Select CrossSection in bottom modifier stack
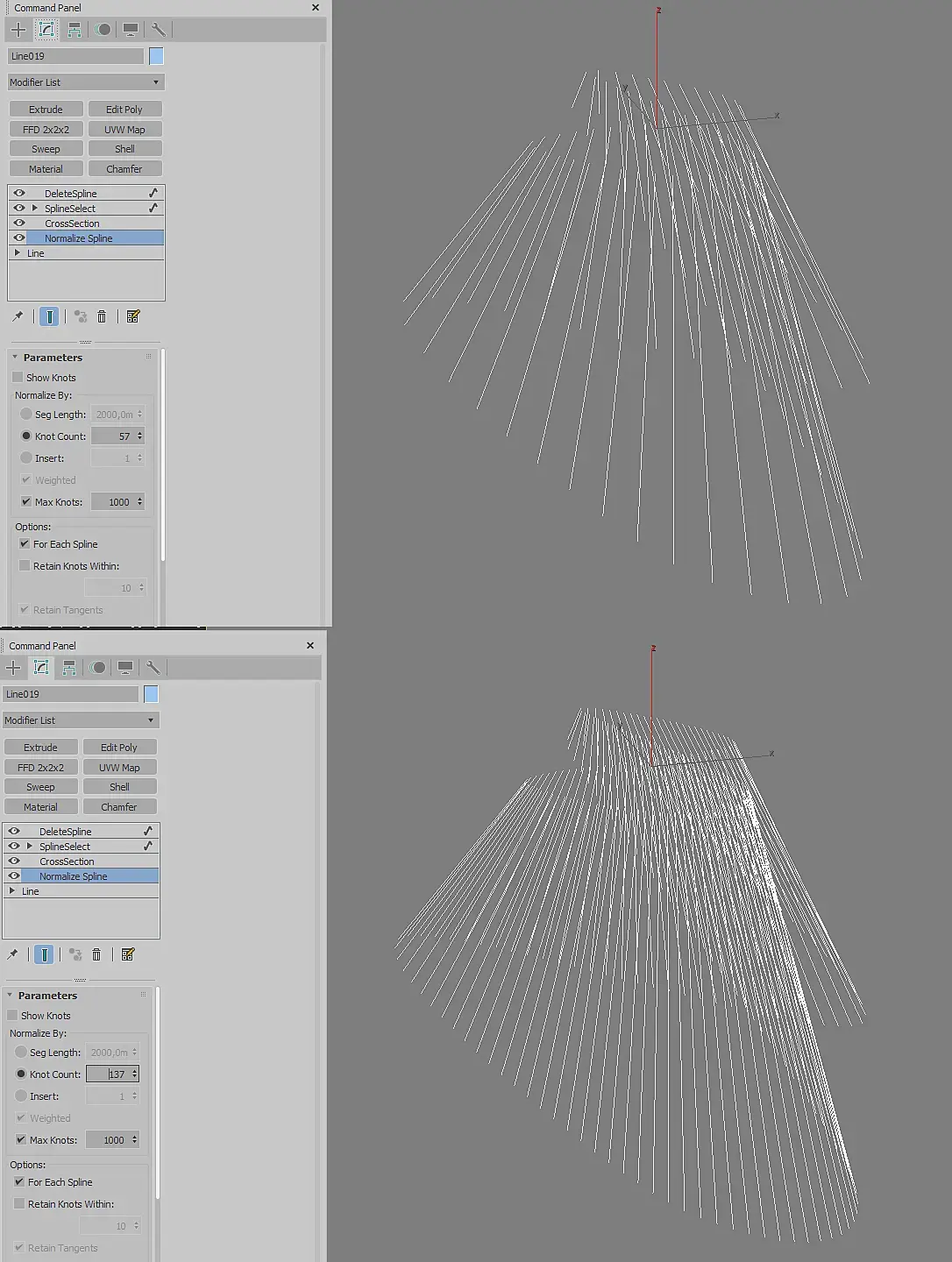Screen dimensions: 952x1262 pos(81,861)
